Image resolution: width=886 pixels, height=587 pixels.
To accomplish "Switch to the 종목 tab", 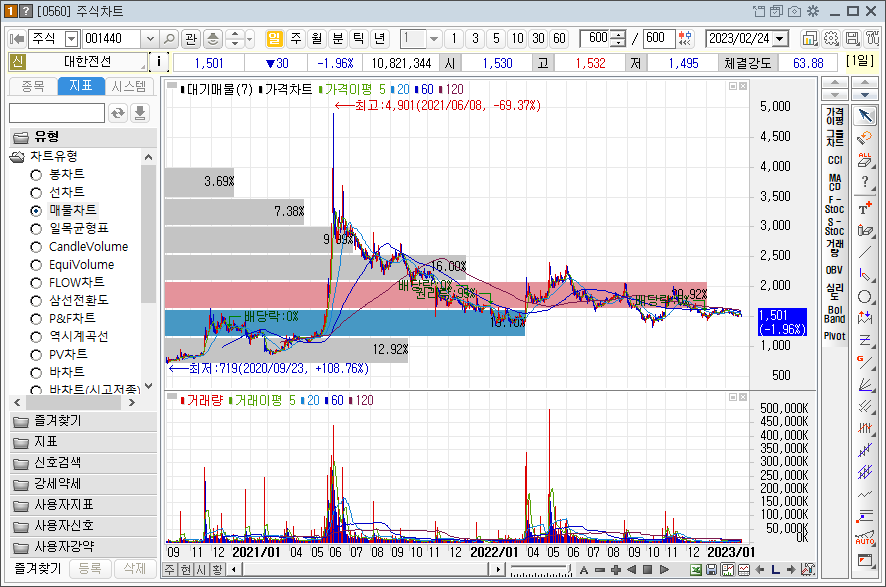I will [33, 86].
